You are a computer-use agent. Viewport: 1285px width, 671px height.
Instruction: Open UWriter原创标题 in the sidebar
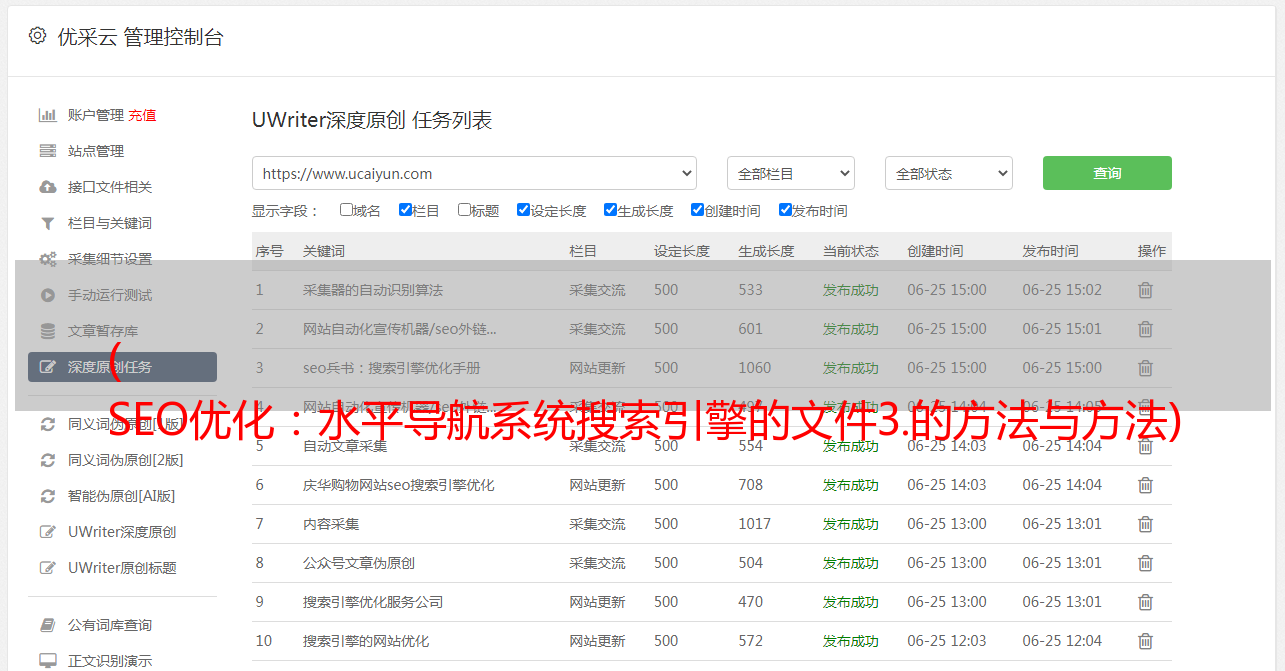pos(122,568)
